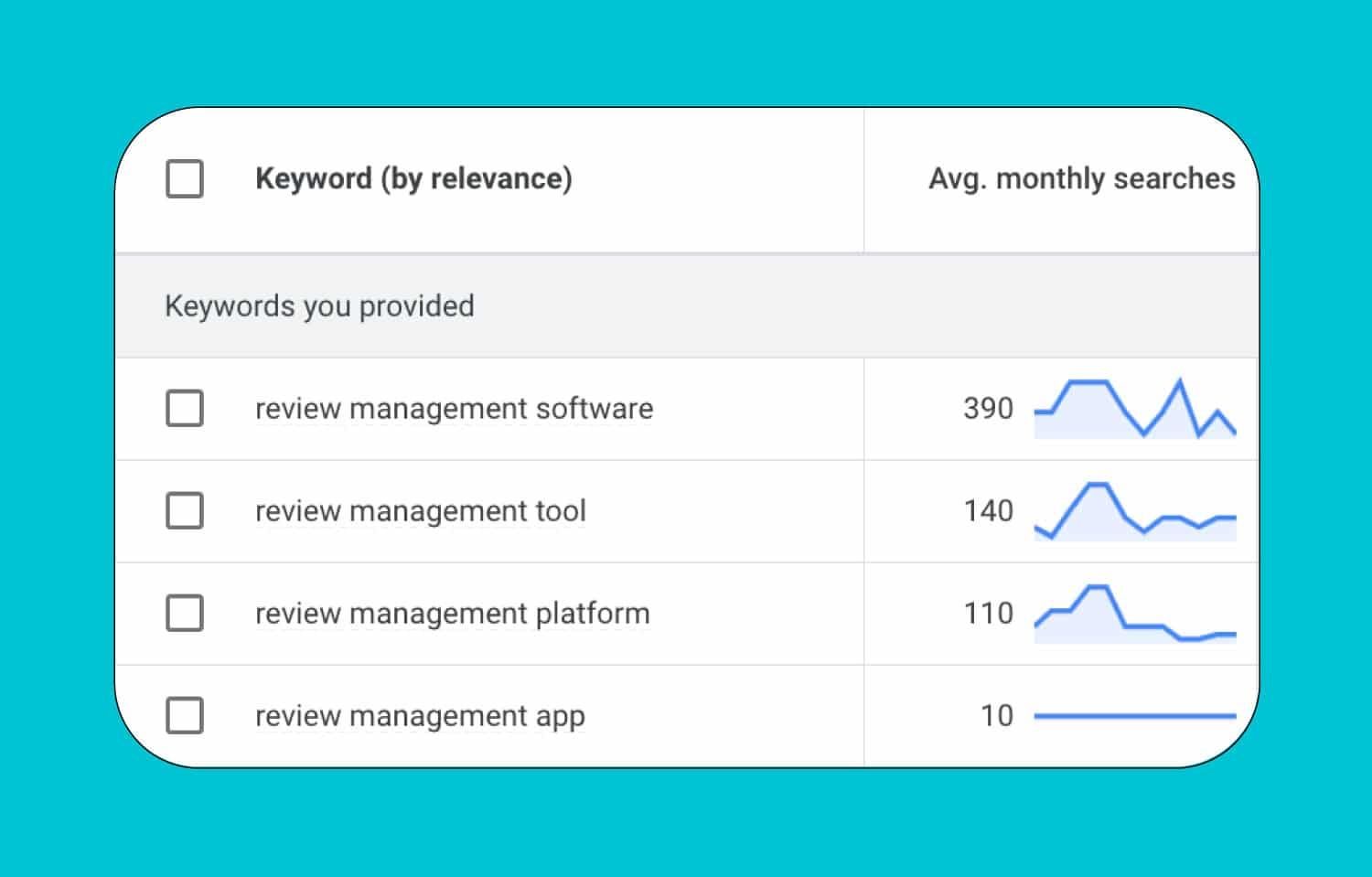This screenshot has height=877, width=1372.
Task: Check the box for review management software
Action: 185,408
